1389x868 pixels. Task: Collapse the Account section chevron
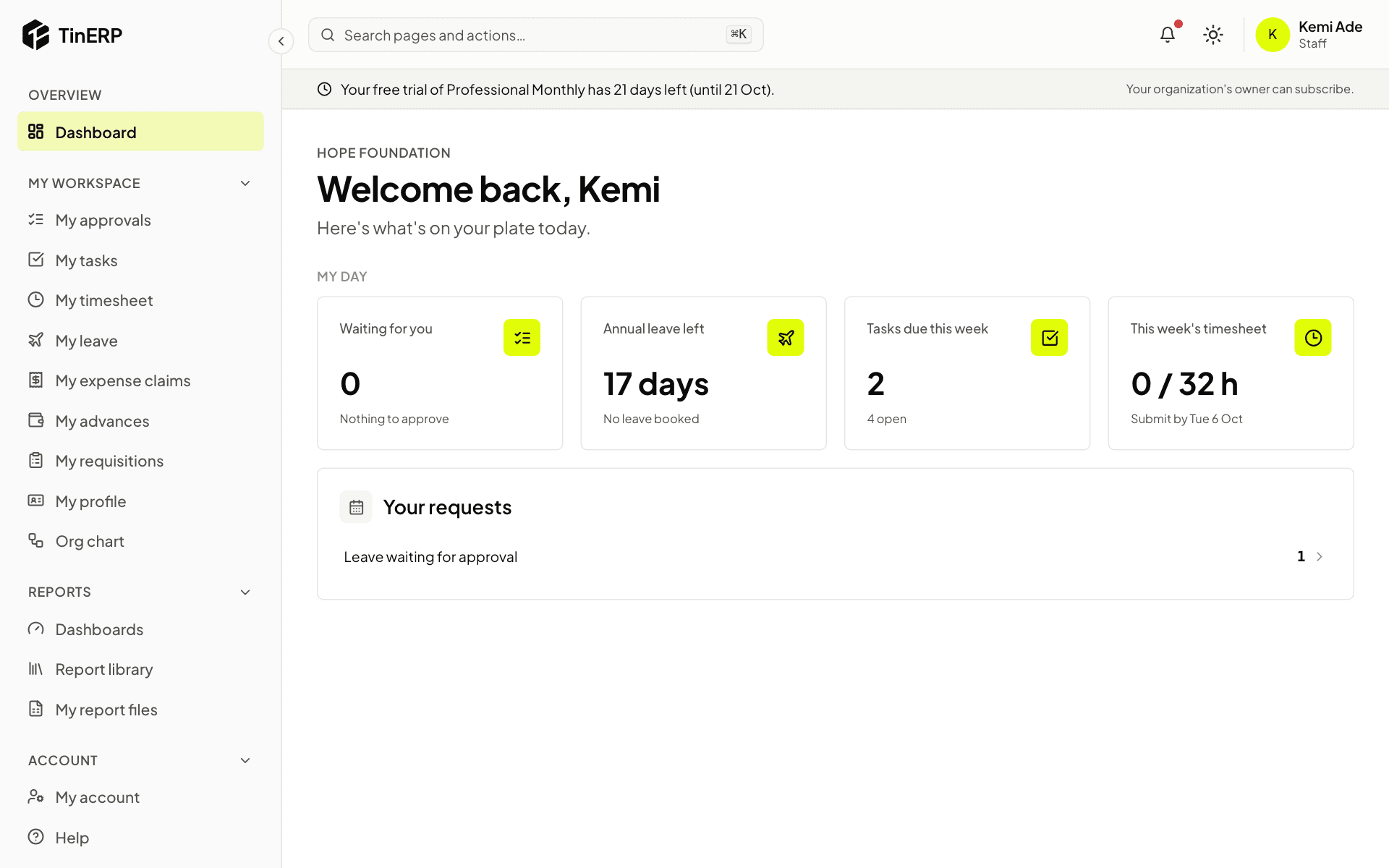coord(245,760)
